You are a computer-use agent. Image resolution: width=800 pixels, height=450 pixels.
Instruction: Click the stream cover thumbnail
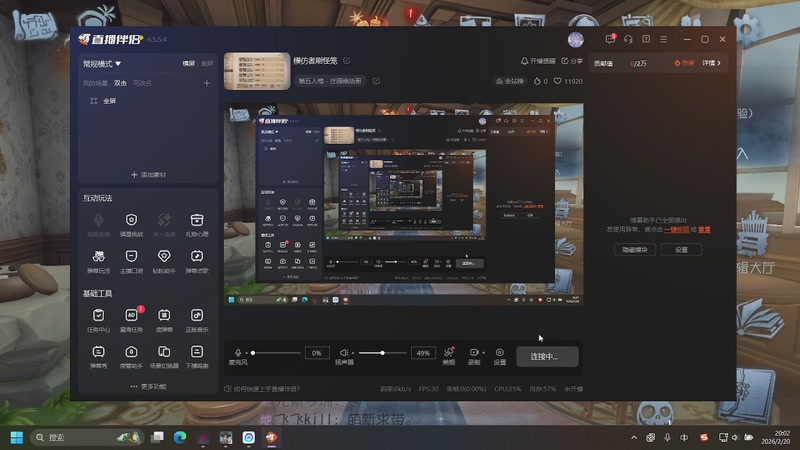click(257, 71)
